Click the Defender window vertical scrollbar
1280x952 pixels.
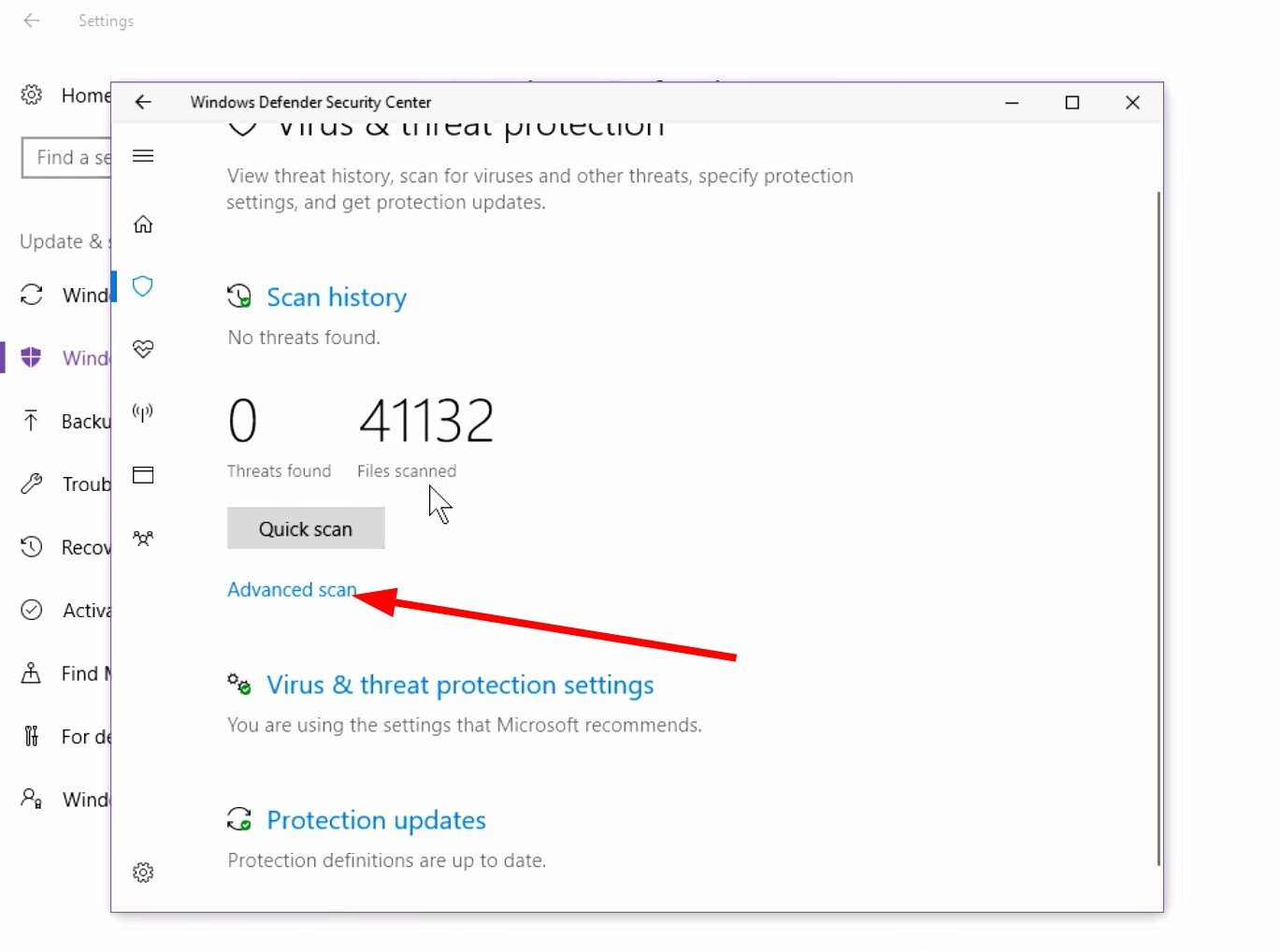1158,528
